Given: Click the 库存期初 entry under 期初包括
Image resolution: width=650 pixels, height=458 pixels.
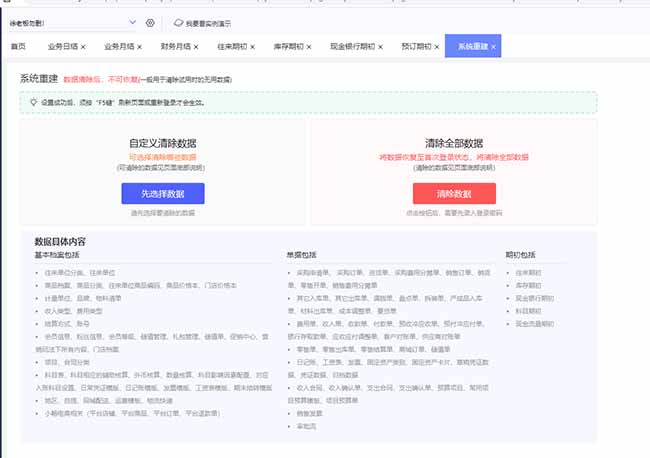Looking at the screenshot, I should [x=528, y=286].
